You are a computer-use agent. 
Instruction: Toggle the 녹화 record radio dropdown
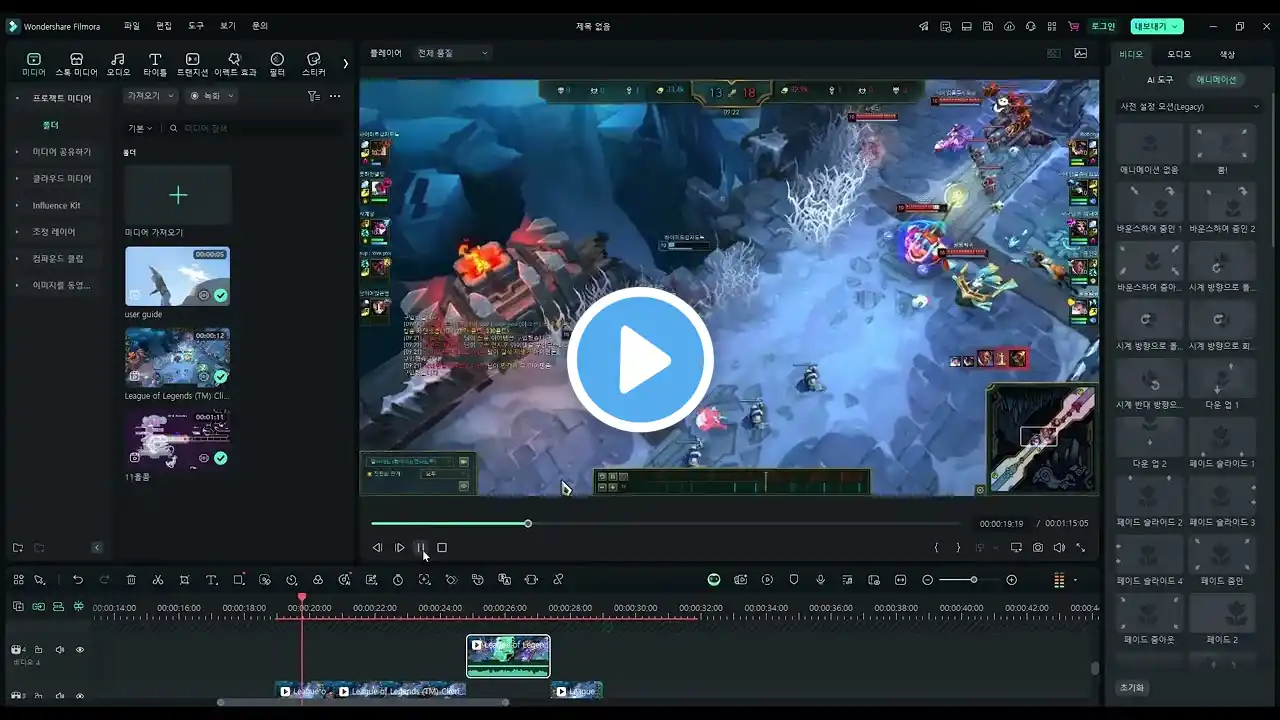tap(212, 96)
